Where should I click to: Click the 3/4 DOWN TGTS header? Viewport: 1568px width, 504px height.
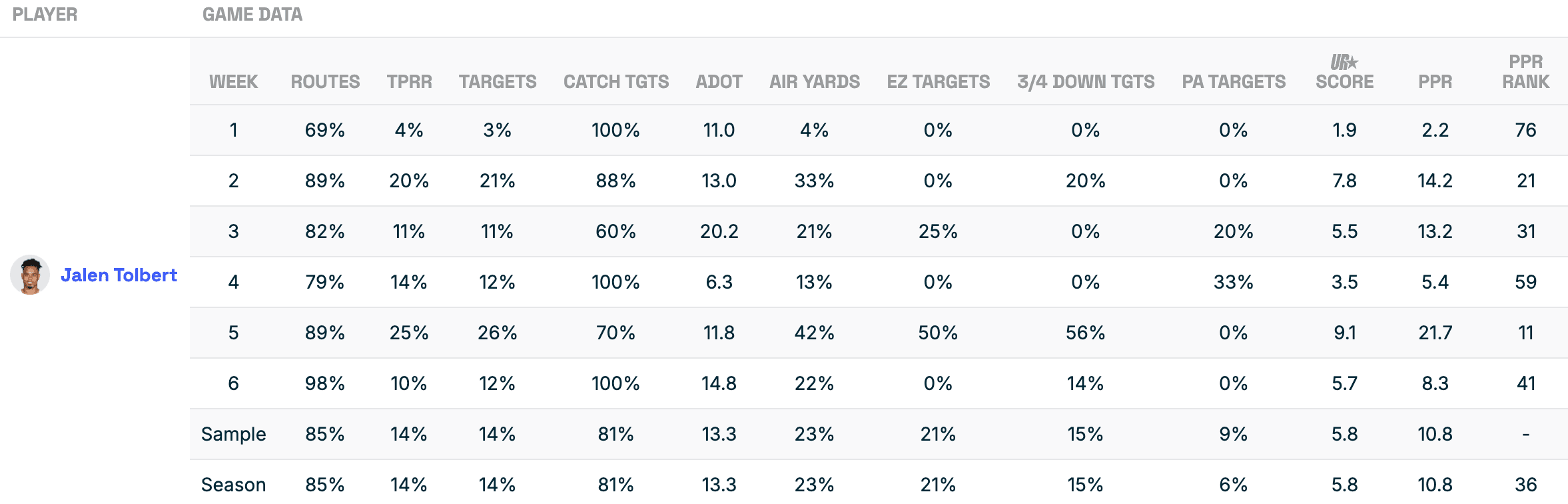[1085, 81]
